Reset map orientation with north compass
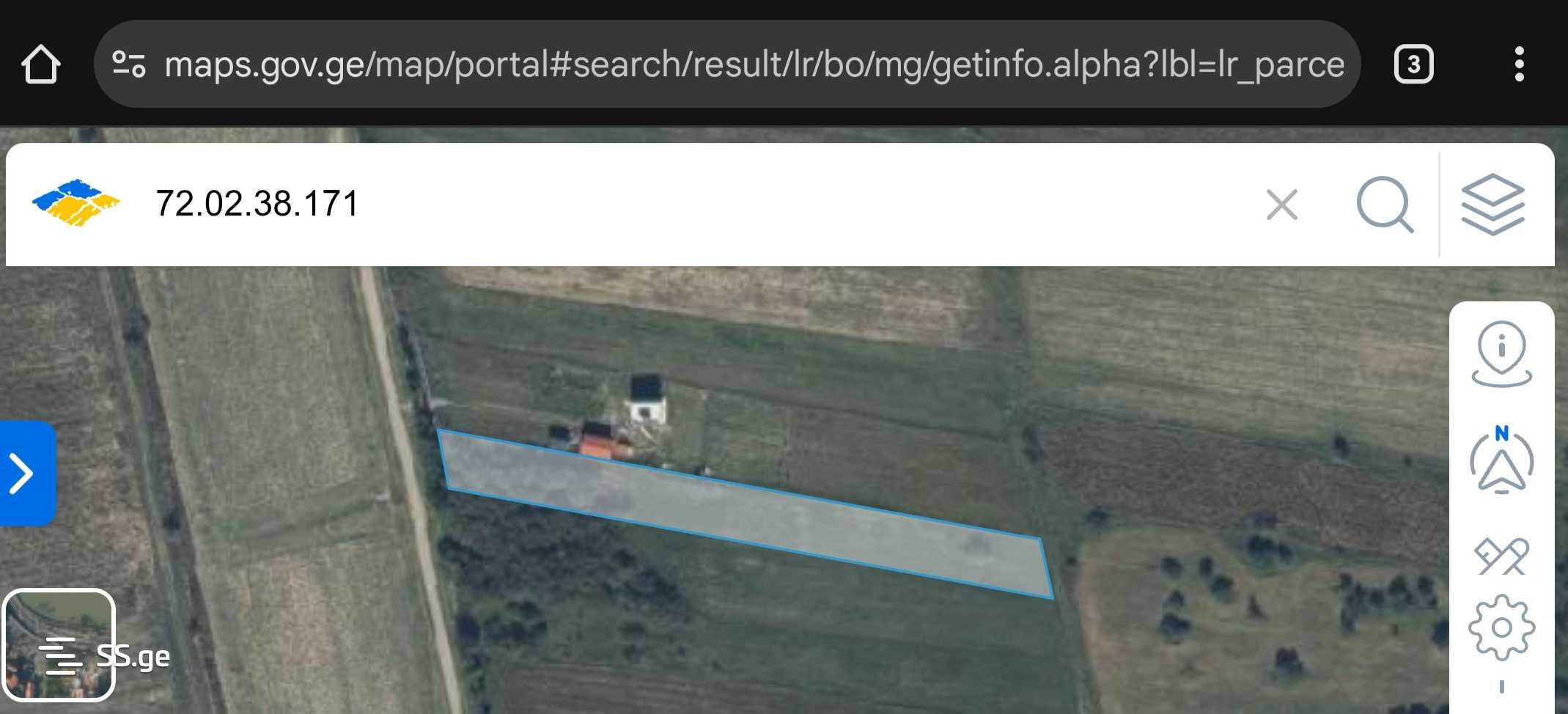1568x714 pixels. (1501, 460)
